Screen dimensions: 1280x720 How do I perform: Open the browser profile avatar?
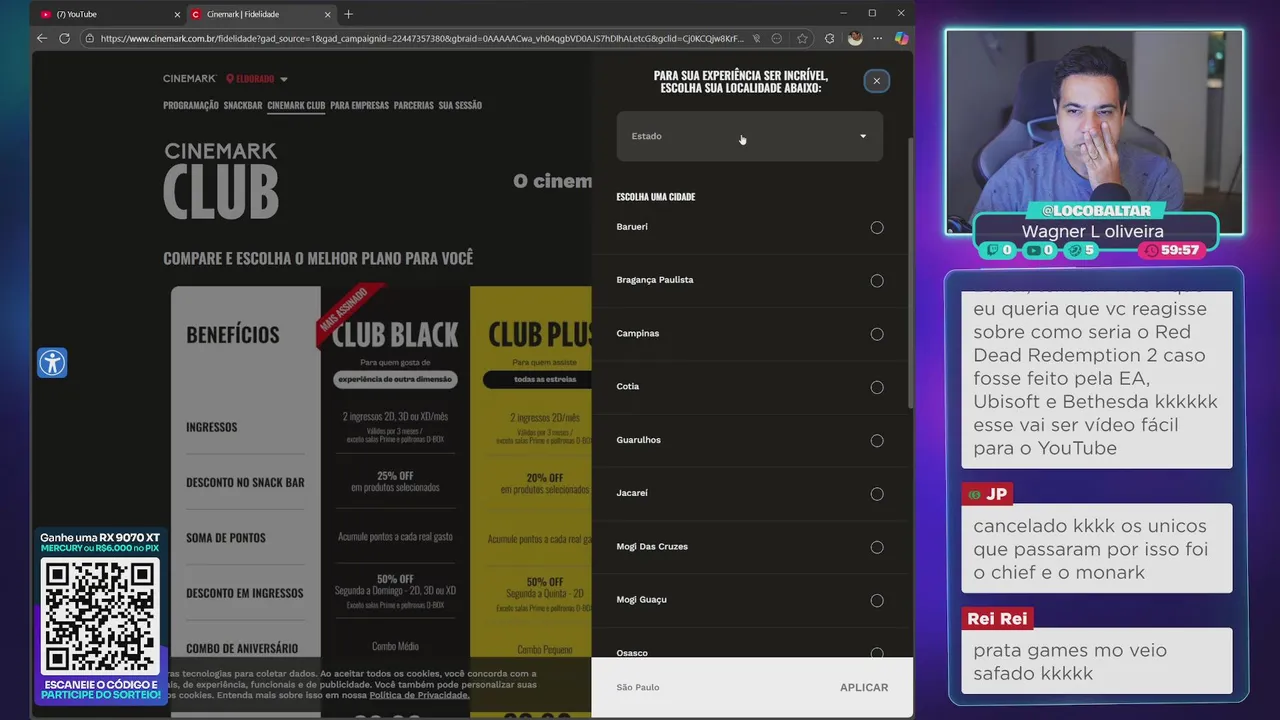(x=855, y=38)
